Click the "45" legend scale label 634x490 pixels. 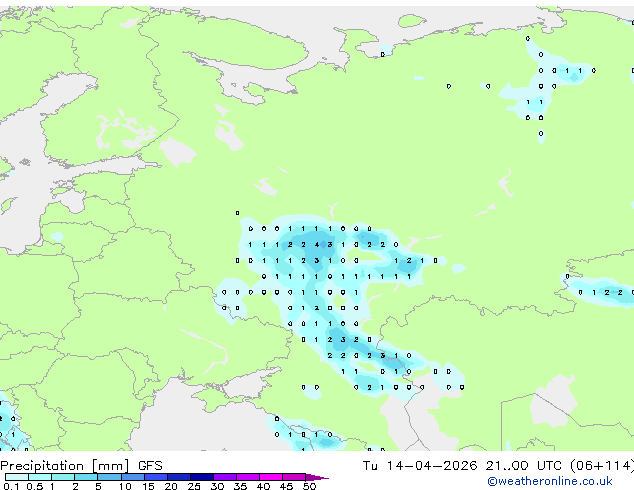pyautogui.click(x=286, y=486)
